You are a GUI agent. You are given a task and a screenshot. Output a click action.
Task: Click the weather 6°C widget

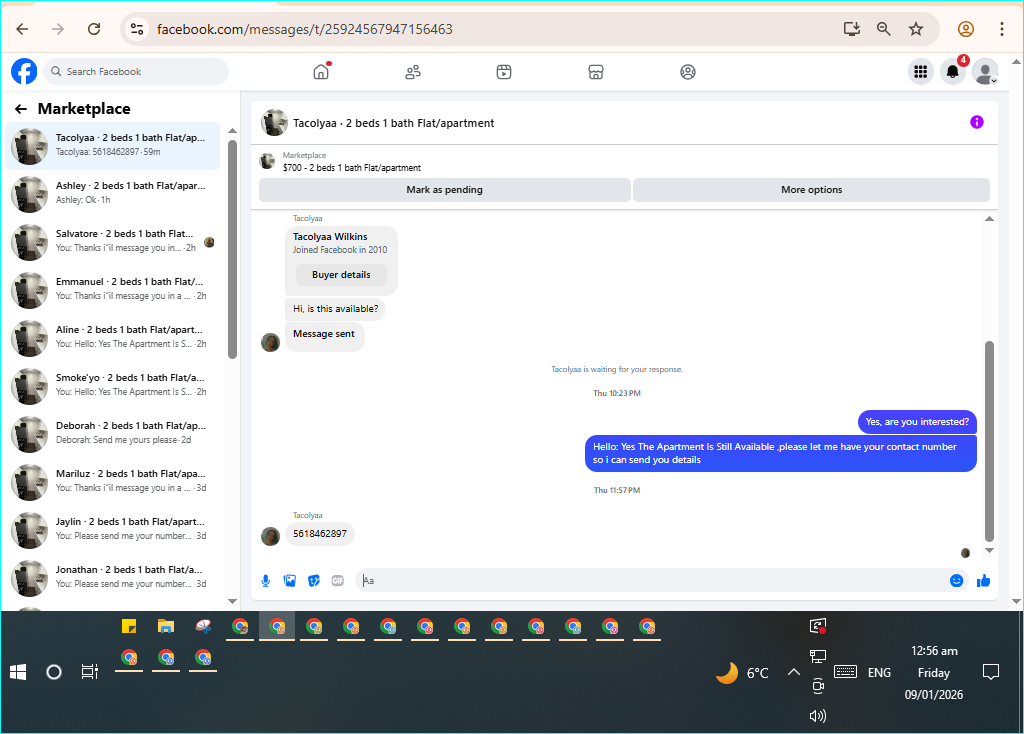pyautogui.click(x=743, y=673)
